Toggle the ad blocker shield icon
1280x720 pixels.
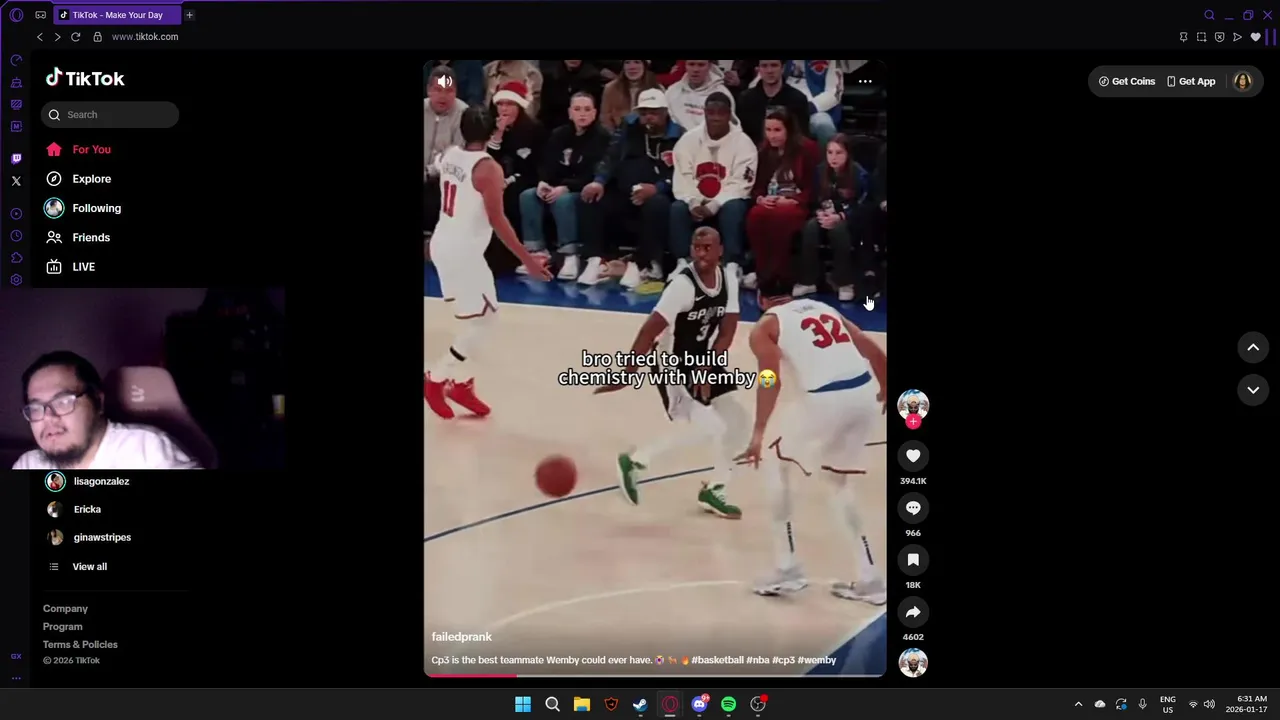click(x=1219, y=37)
